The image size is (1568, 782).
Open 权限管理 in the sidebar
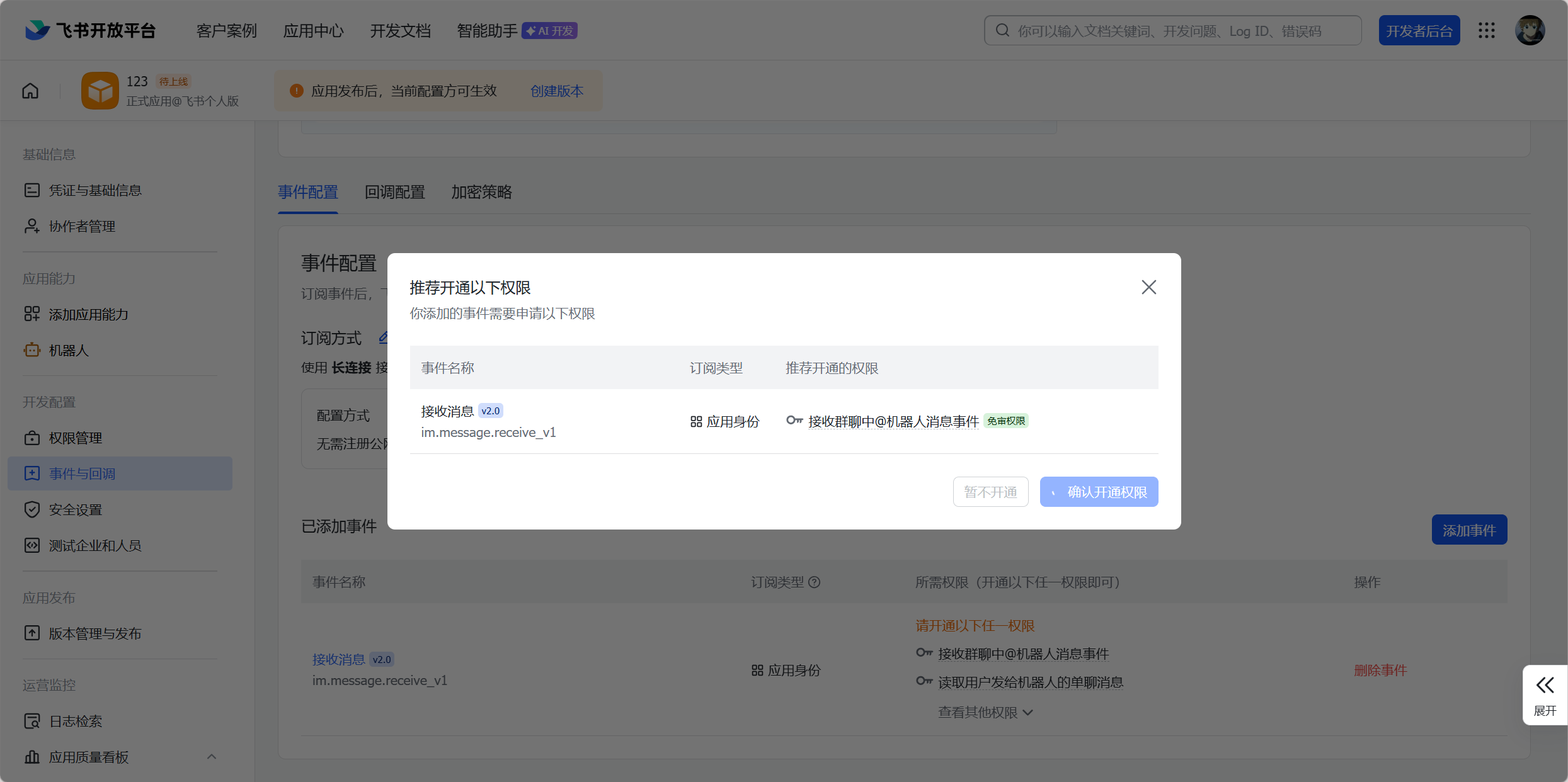tap(75, 438)
